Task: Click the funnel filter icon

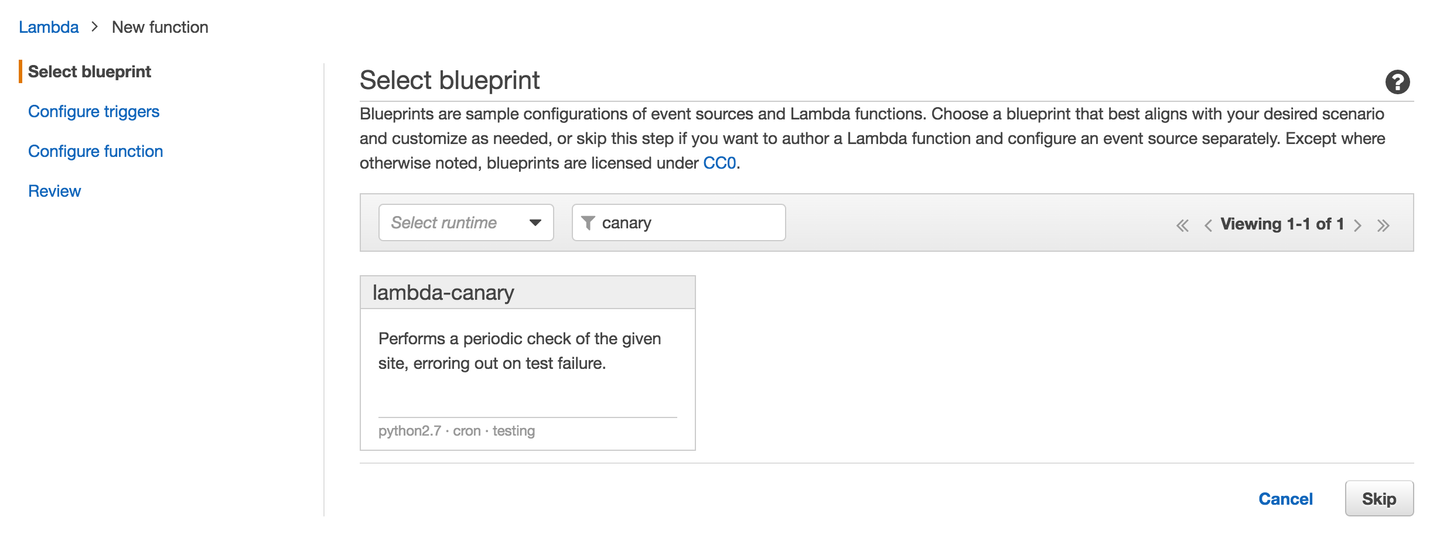Action: point(588,223)
